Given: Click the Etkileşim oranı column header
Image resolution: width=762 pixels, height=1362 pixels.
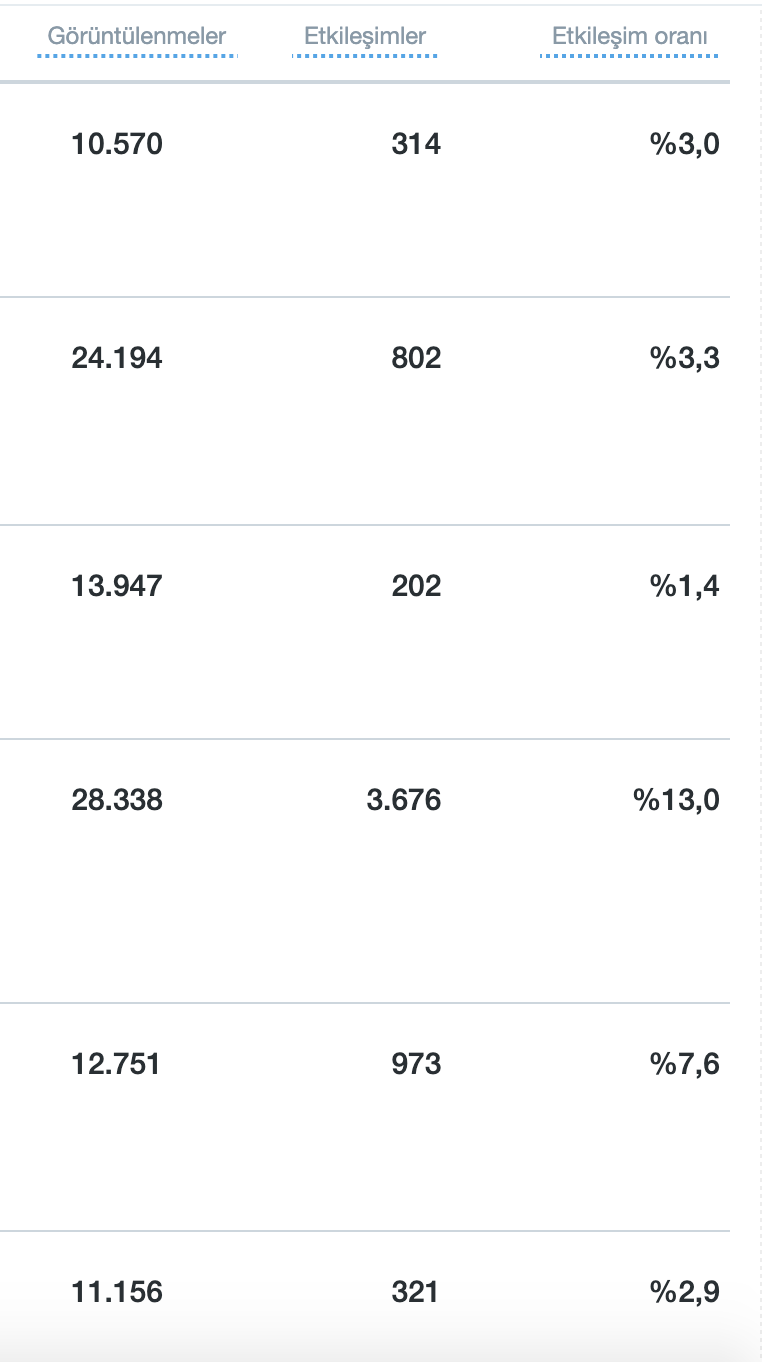Looking at the screenshot, I should (x=630, y=37).
